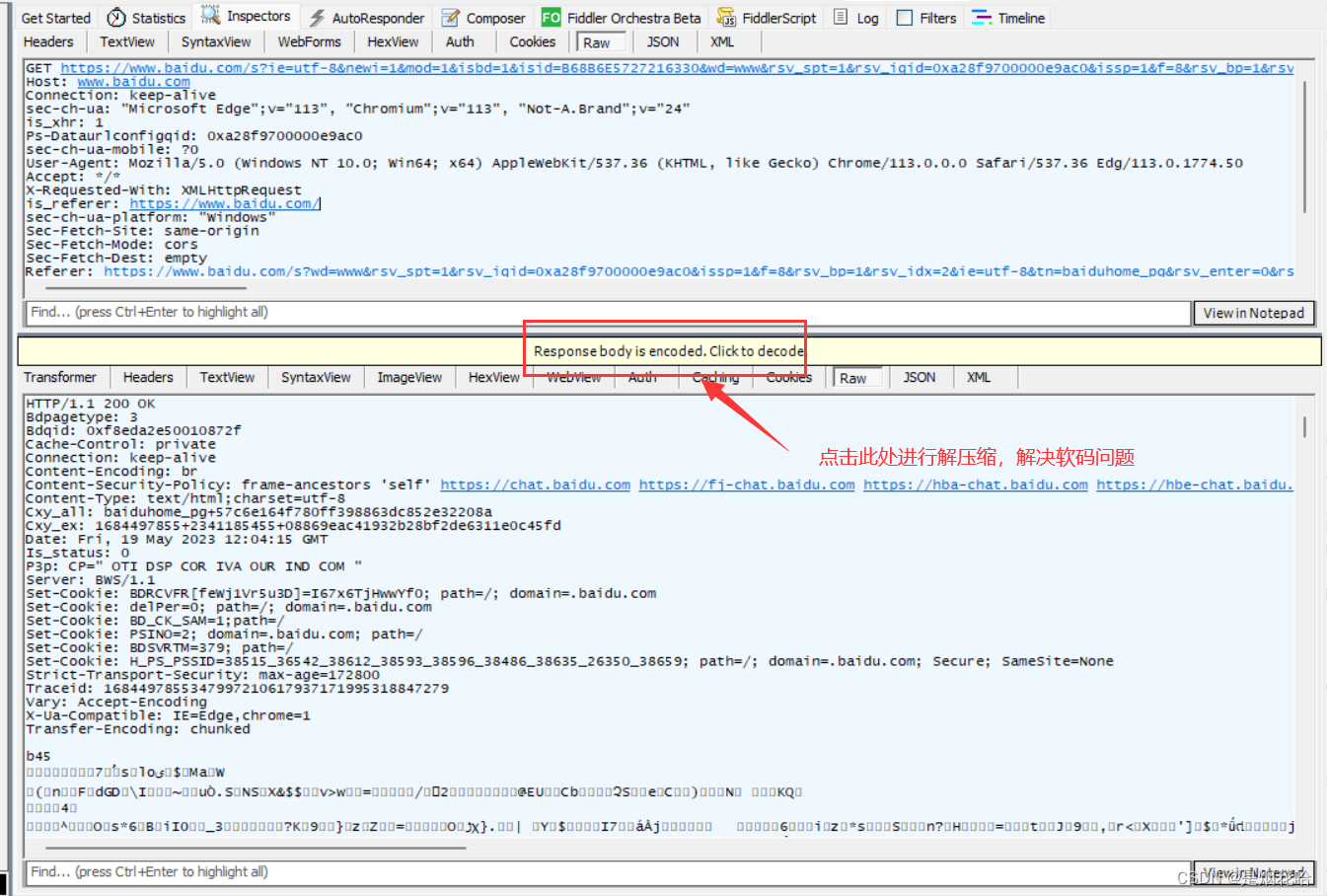
Task: Select request Headers tab
Action: pos(48,41)
